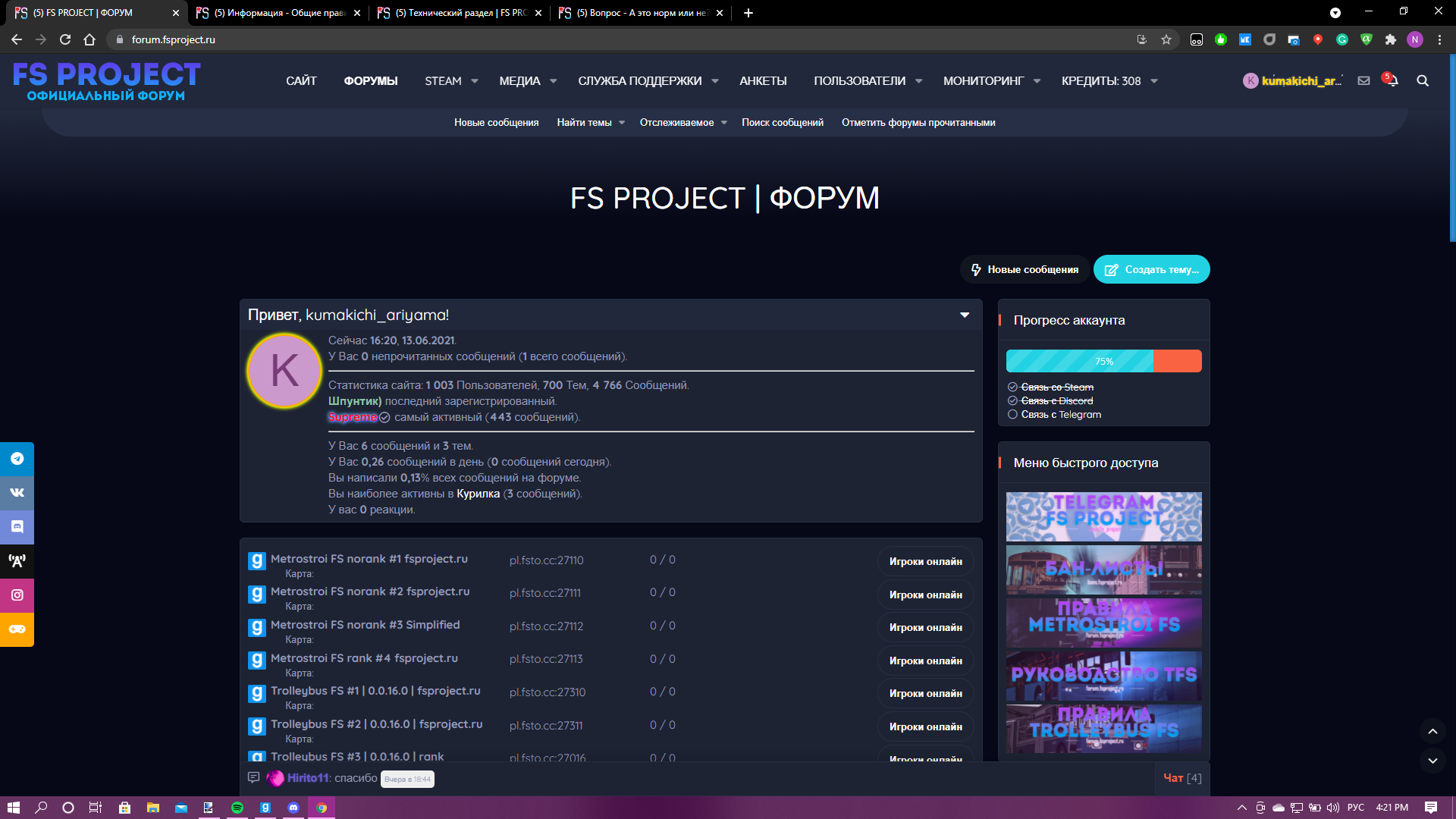Open the Бан-листы banner thumbnail

pyautogui.click(x=1103, y=570)
